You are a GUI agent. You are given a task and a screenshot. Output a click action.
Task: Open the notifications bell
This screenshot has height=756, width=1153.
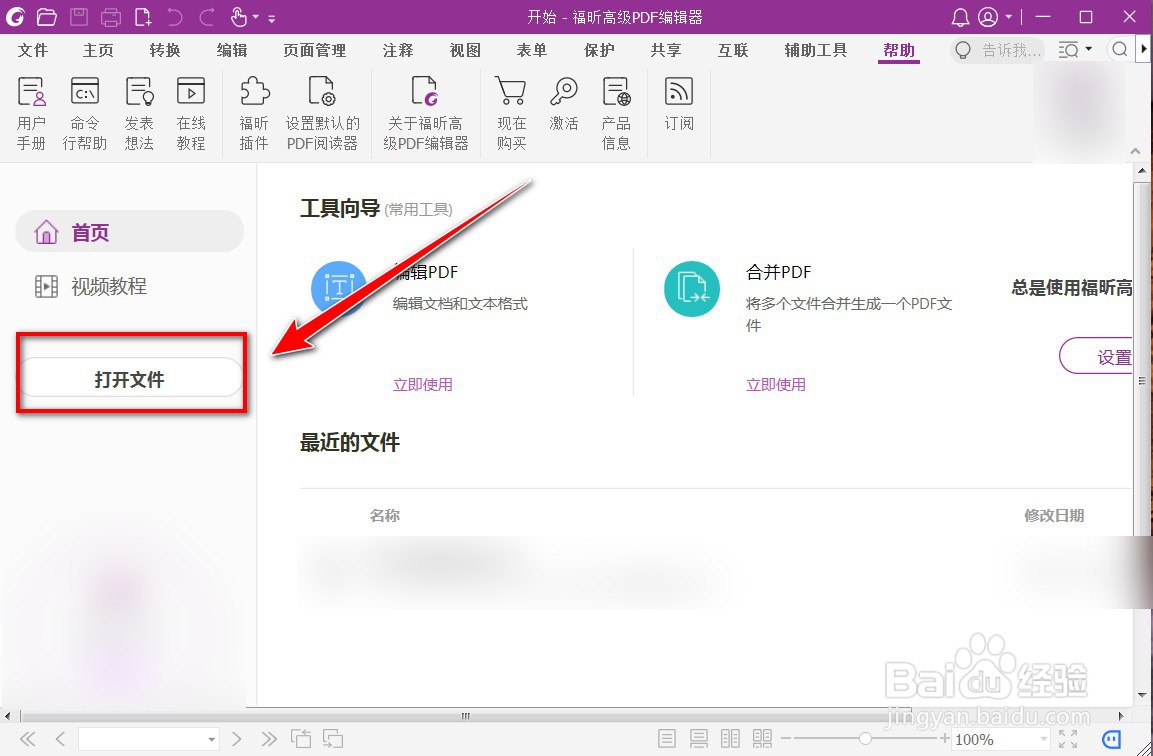coord(960,17)
